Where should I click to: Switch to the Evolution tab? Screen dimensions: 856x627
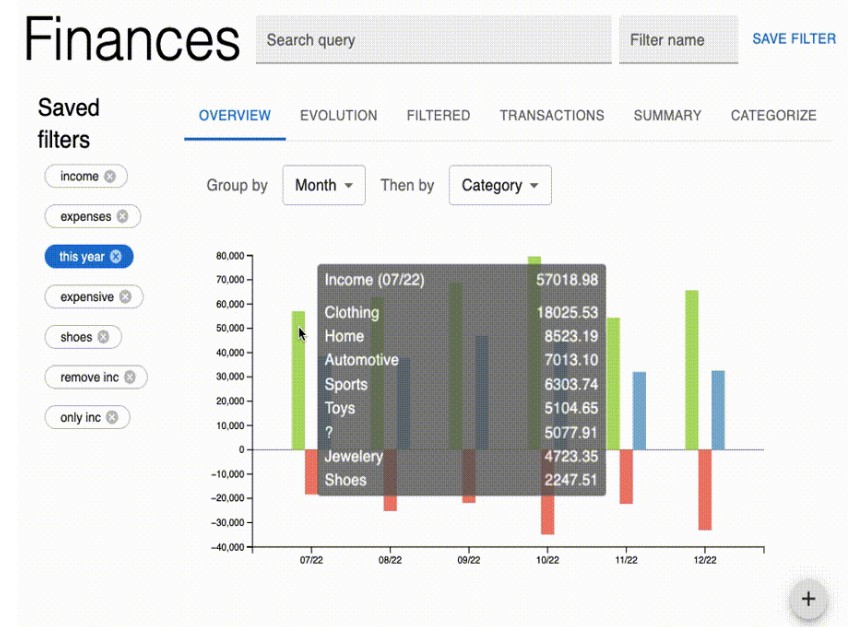[x=338, y=115]
